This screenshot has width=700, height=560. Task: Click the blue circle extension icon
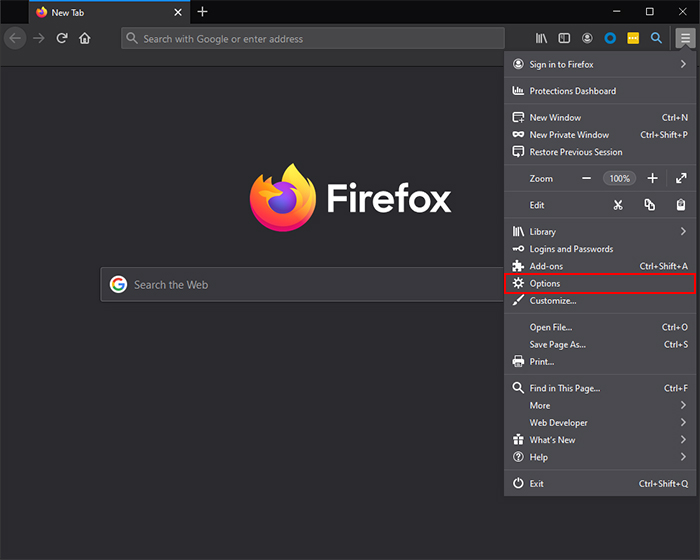610,38
